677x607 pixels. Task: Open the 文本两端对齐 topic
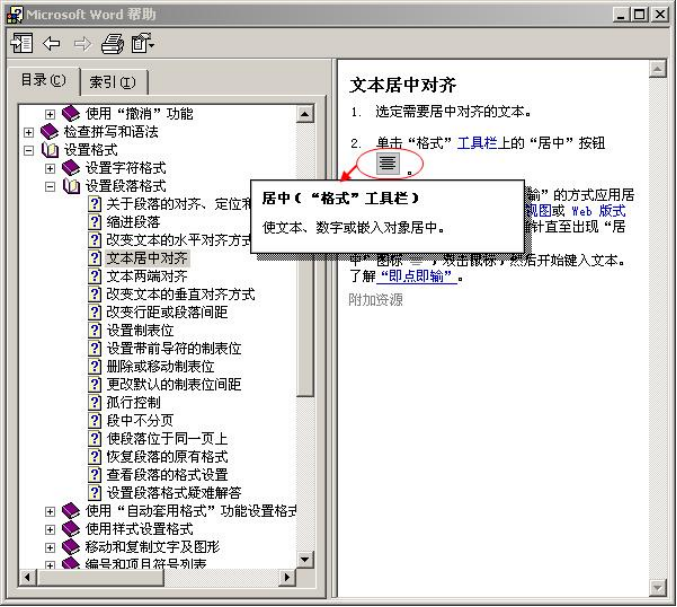[147, 276]
